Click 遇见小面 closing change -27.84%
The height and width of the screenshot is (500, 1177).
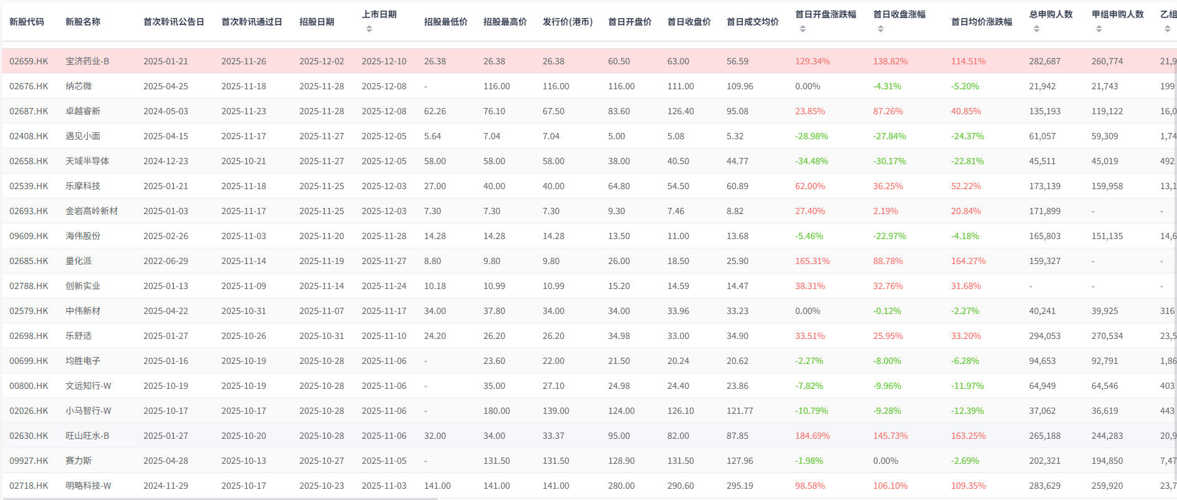coord(891,136)
